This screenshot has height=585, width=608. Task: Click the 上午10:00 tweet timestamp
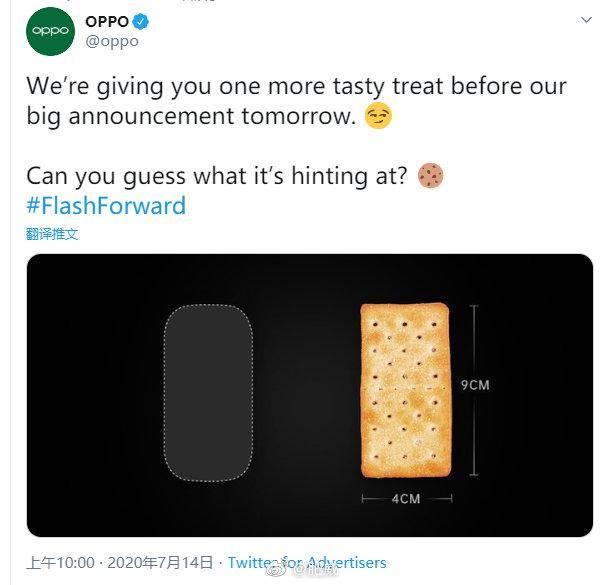click(x=60, y=562)
